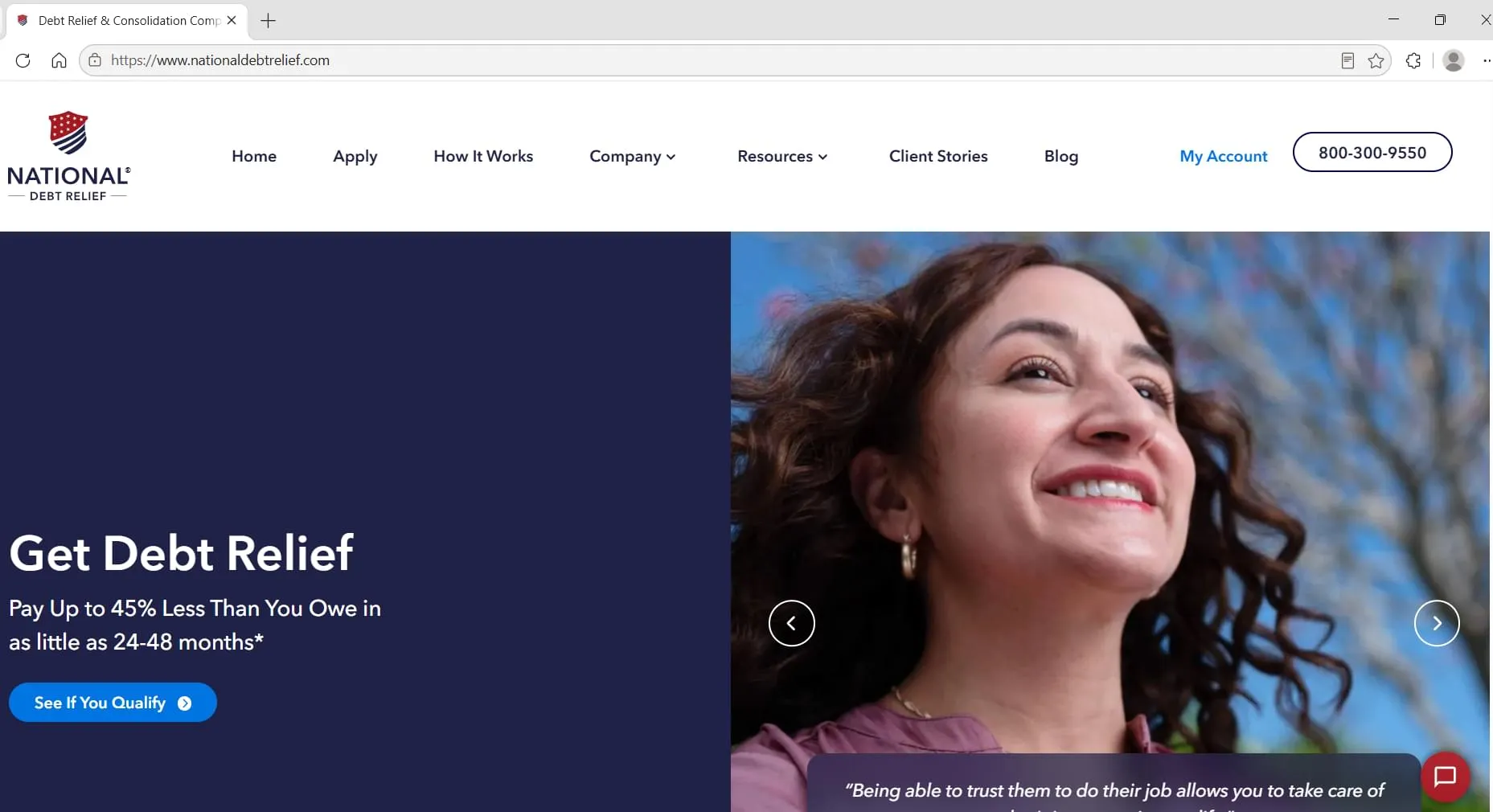Show previous testimonial slide arrow
Image resolution: width=1493 pixels, height=812 pixels.
791,623
